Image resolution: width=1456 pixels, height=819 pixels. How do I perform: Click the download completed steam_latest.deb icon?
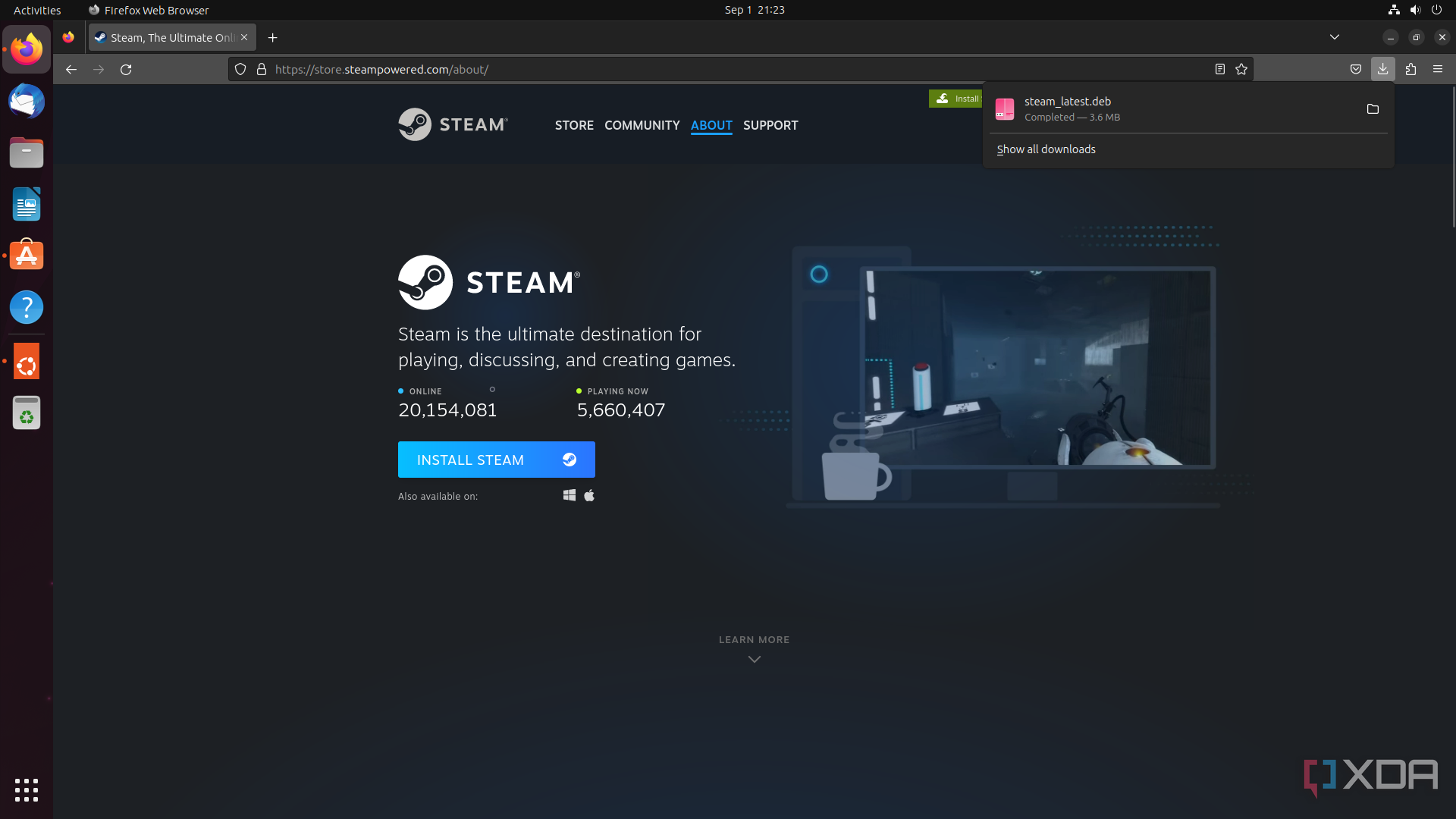[1005, 108]
